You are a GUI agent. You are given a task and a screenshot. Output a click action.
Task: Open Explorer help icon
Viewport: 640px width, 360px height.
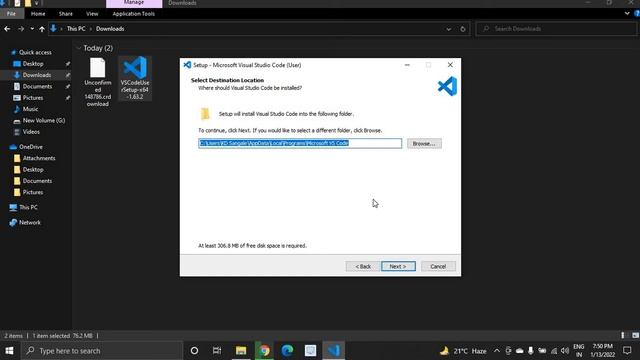637,13
